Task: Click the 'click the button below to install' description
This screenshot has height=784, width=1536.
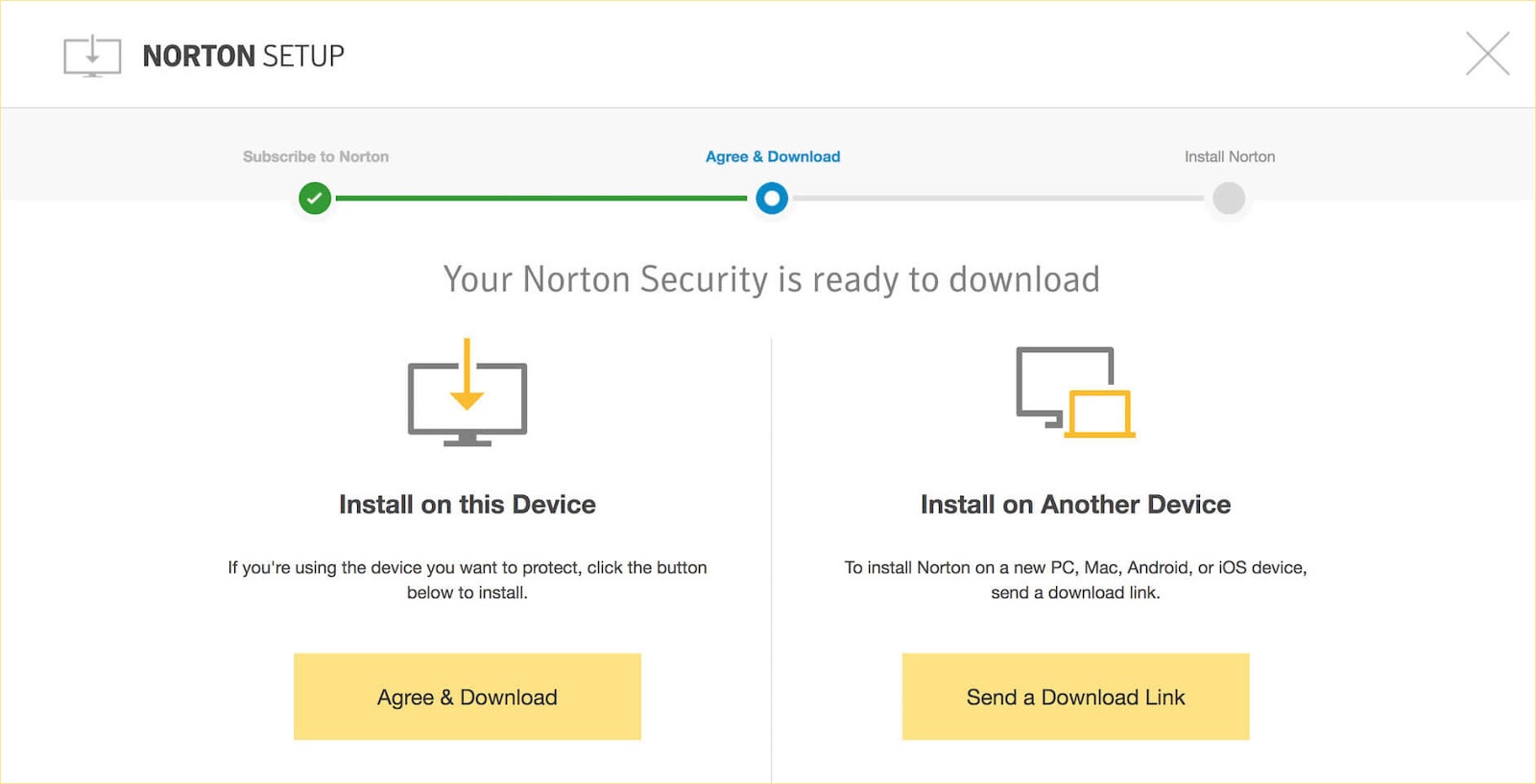Action: tap(468, 580)
